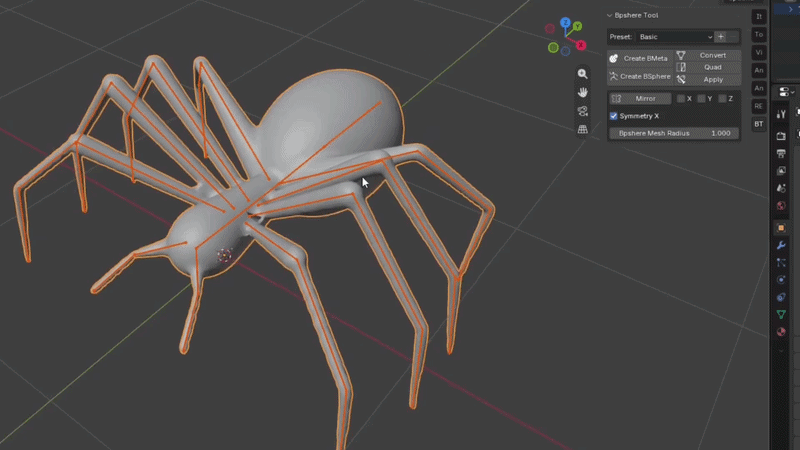The height and width of the screenshot is (450, 800).
Task: Open the Object Data green triangle tab
Action: [781, 314]
